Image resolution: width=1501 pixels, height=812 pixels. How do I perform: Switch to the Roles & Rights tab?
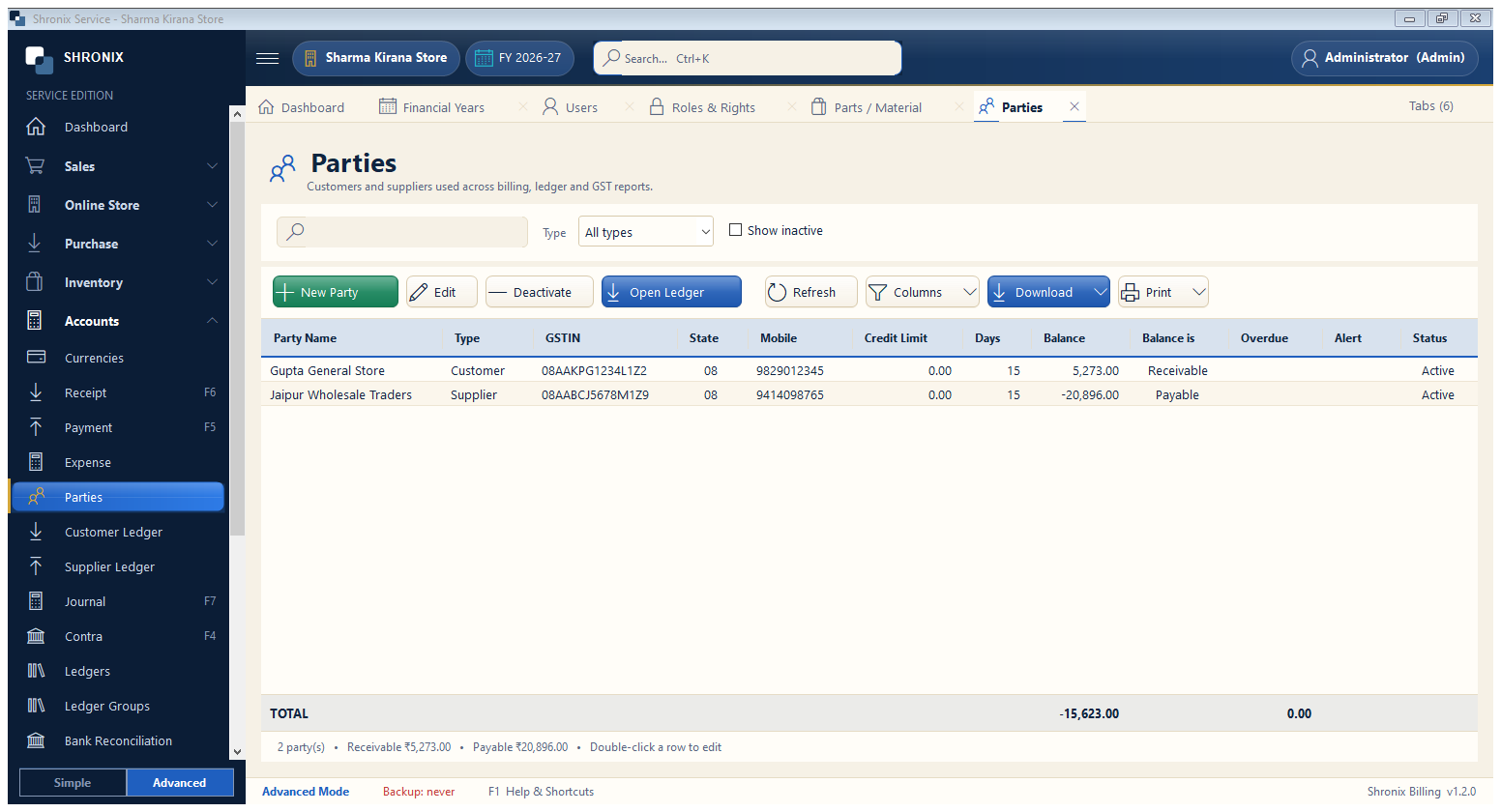click(x=714, y=107)
